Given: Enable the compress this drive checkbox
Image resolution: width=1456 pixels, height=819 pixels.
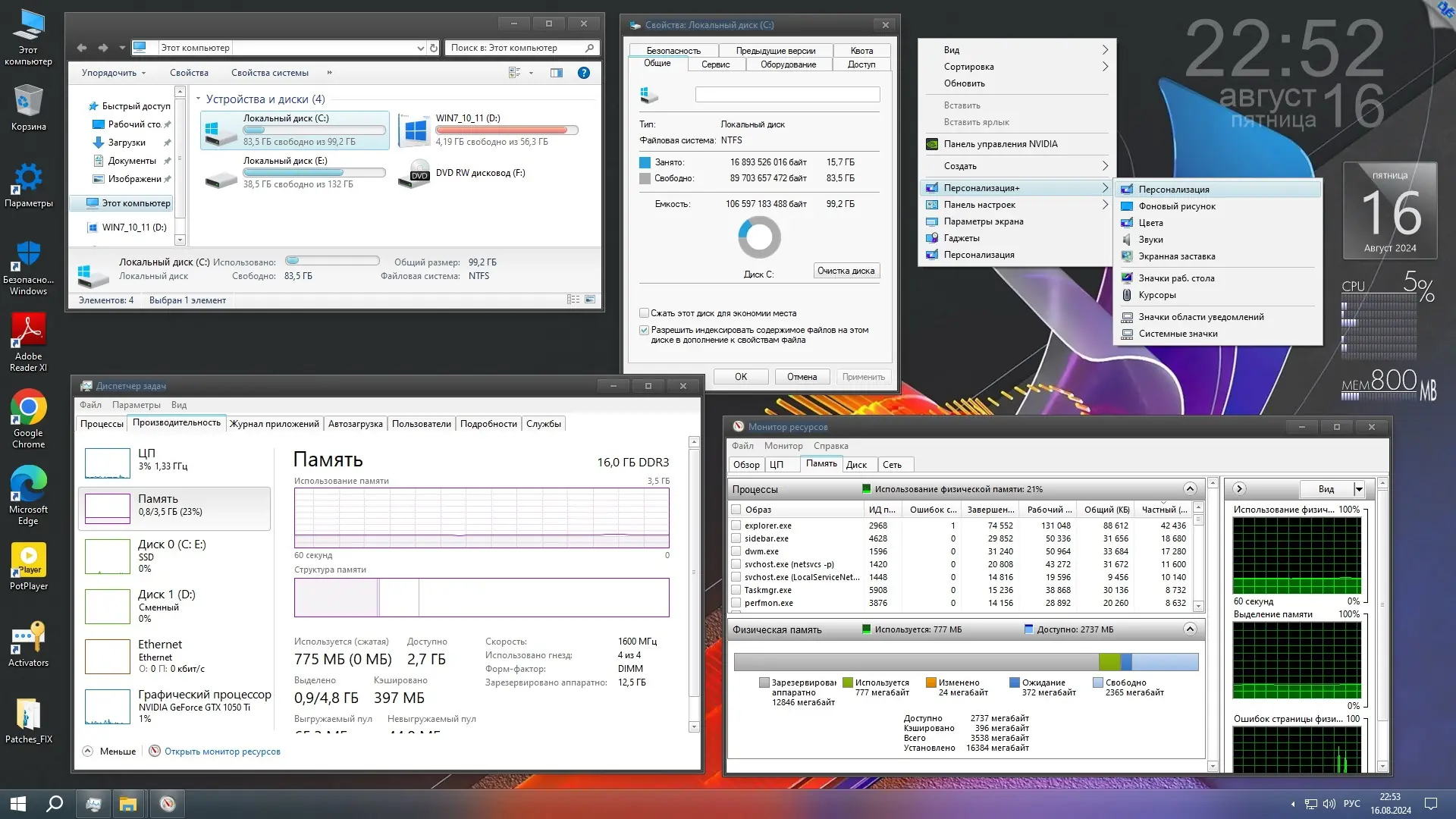Looking at the screenshot, I should 644,313.
